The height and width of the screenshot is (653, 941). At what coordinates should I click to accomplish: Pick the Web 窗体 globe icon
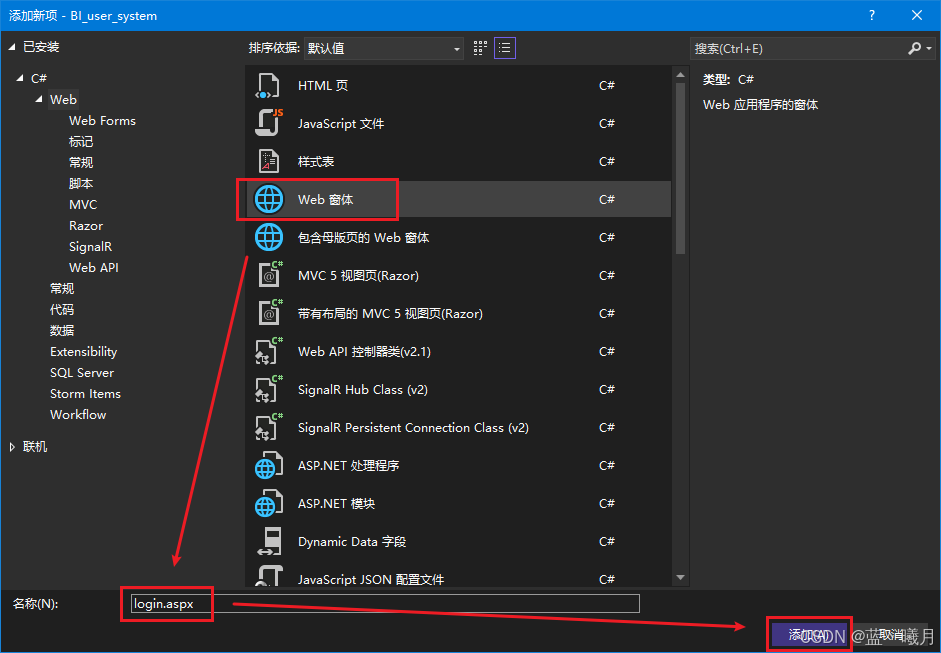268,199
